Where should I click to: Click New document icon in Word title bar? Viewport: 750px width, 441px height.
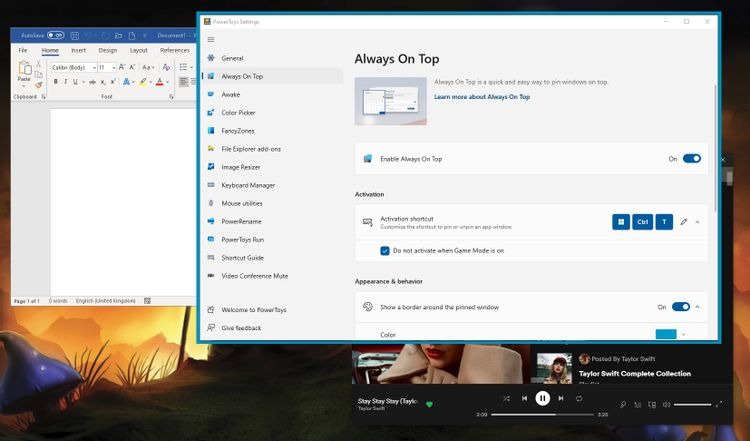132,35
